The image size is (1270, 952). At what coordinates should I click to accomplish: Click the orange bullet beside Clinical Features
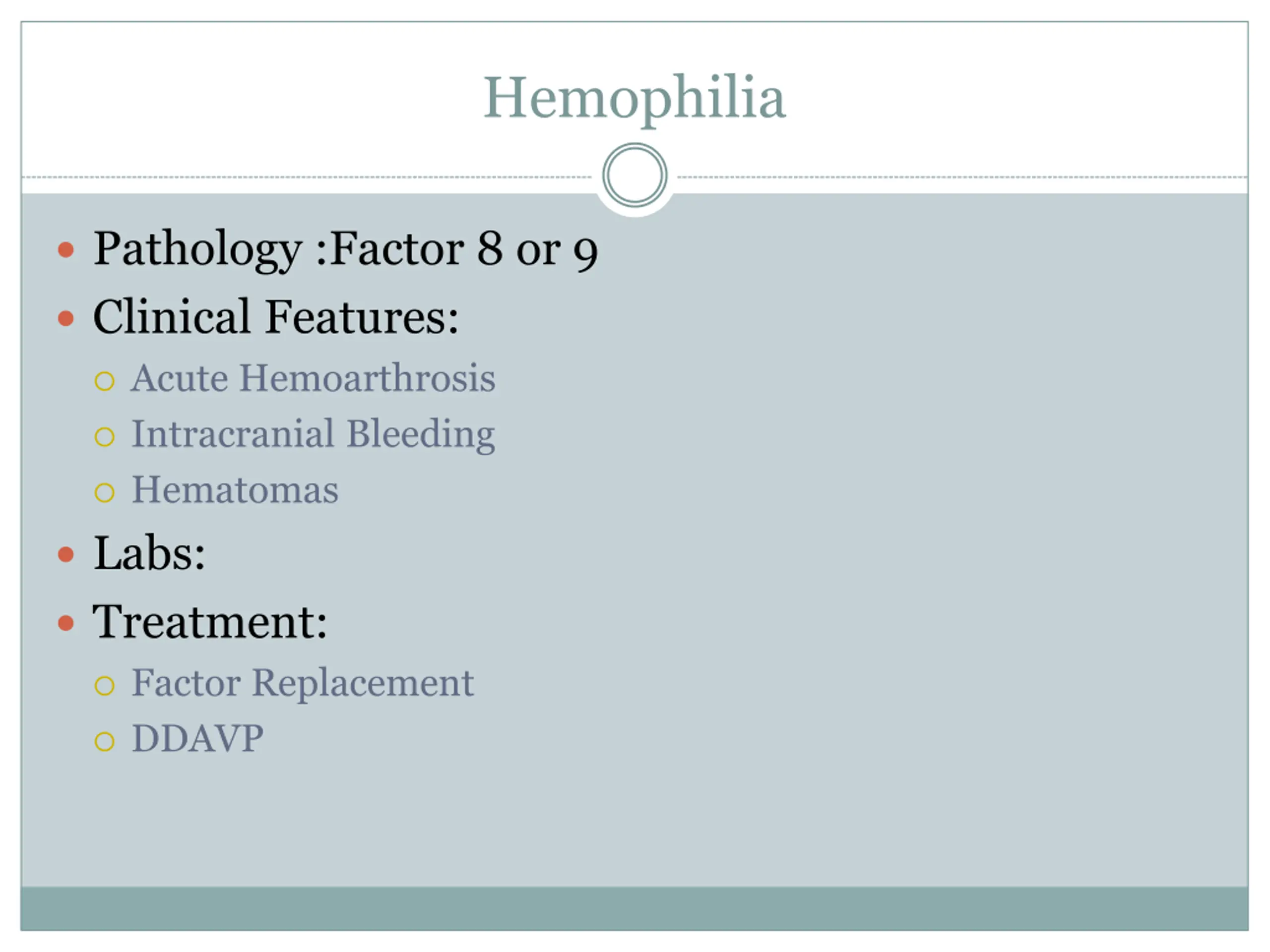pos(66,318)
